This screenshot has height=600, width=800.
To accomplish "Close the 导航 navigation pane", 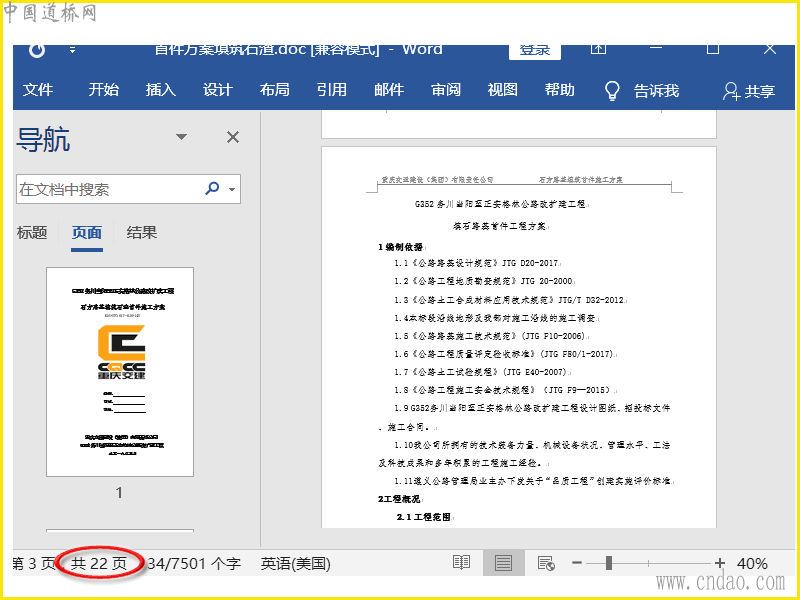I will click(233, 137).
